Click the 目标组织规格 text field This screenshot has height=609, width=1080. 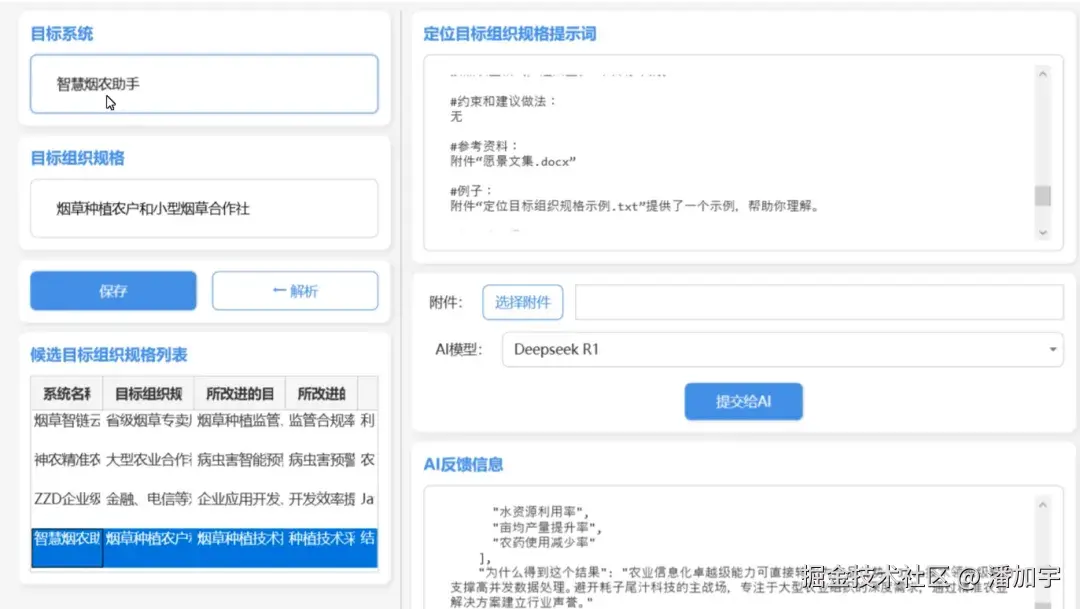coord(203,208)
